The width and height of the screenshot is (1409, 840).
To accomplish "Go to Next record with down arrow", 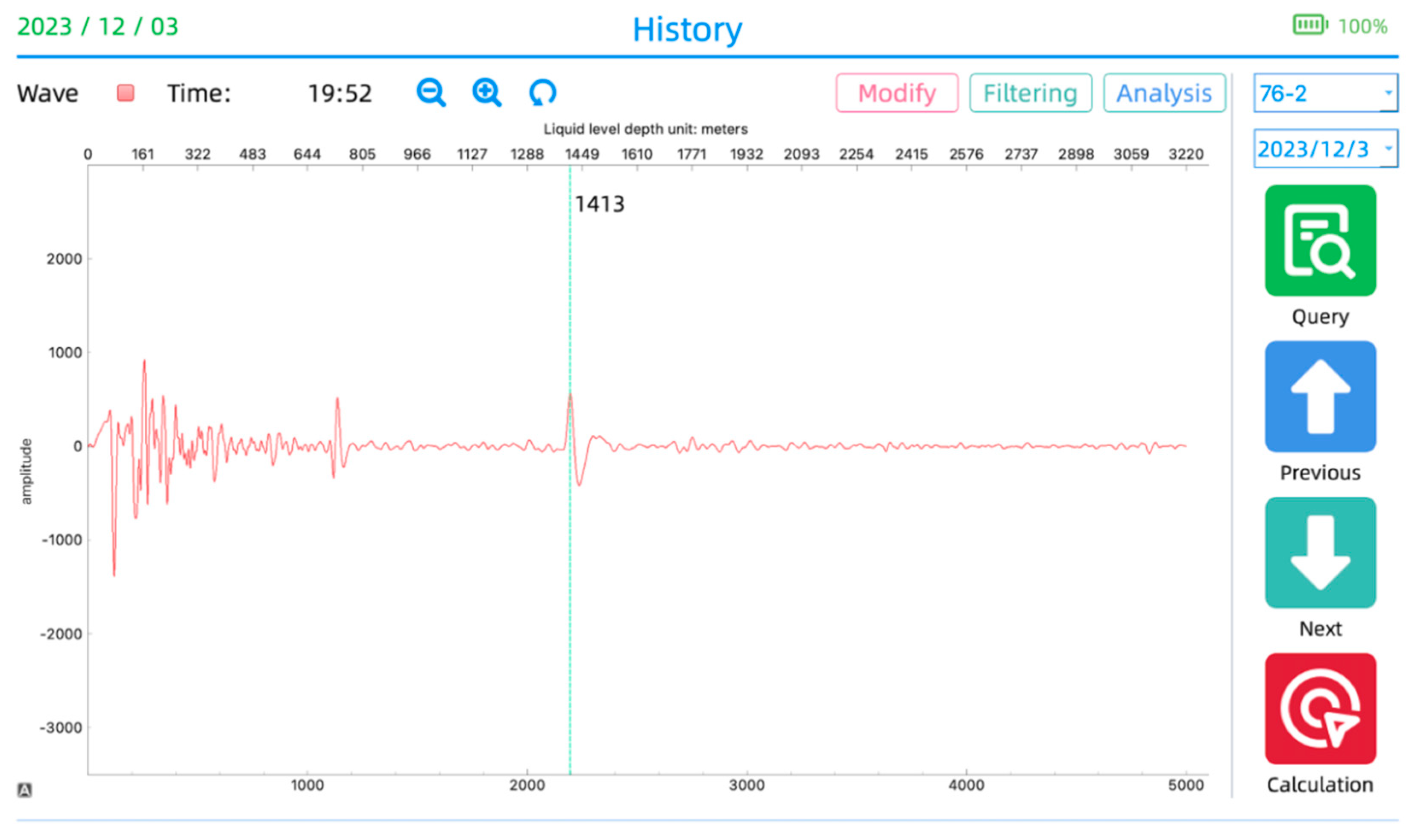I will pos(1320,553).
